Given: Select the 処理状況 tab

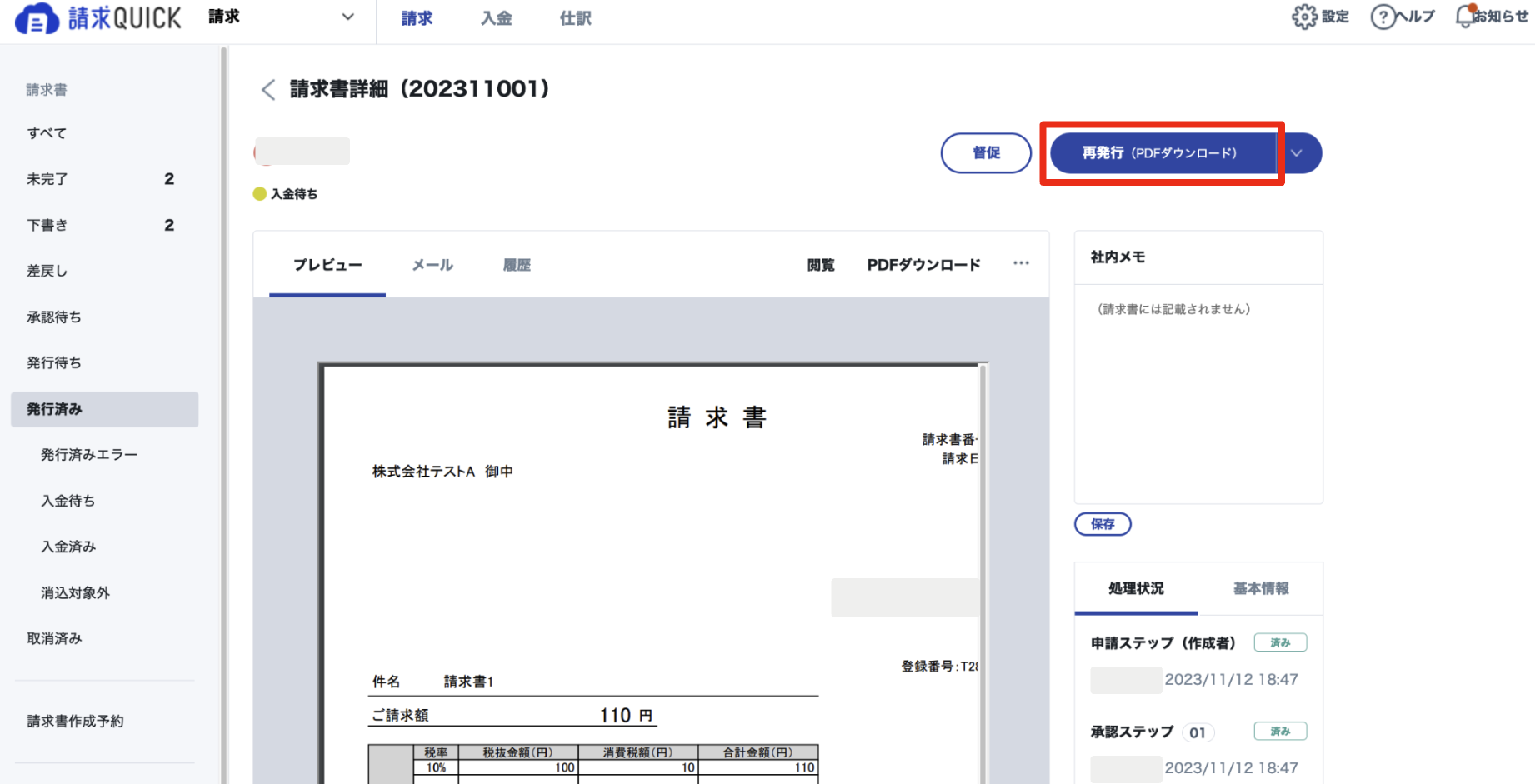Looking at the screenshot, I should 1136,588.
